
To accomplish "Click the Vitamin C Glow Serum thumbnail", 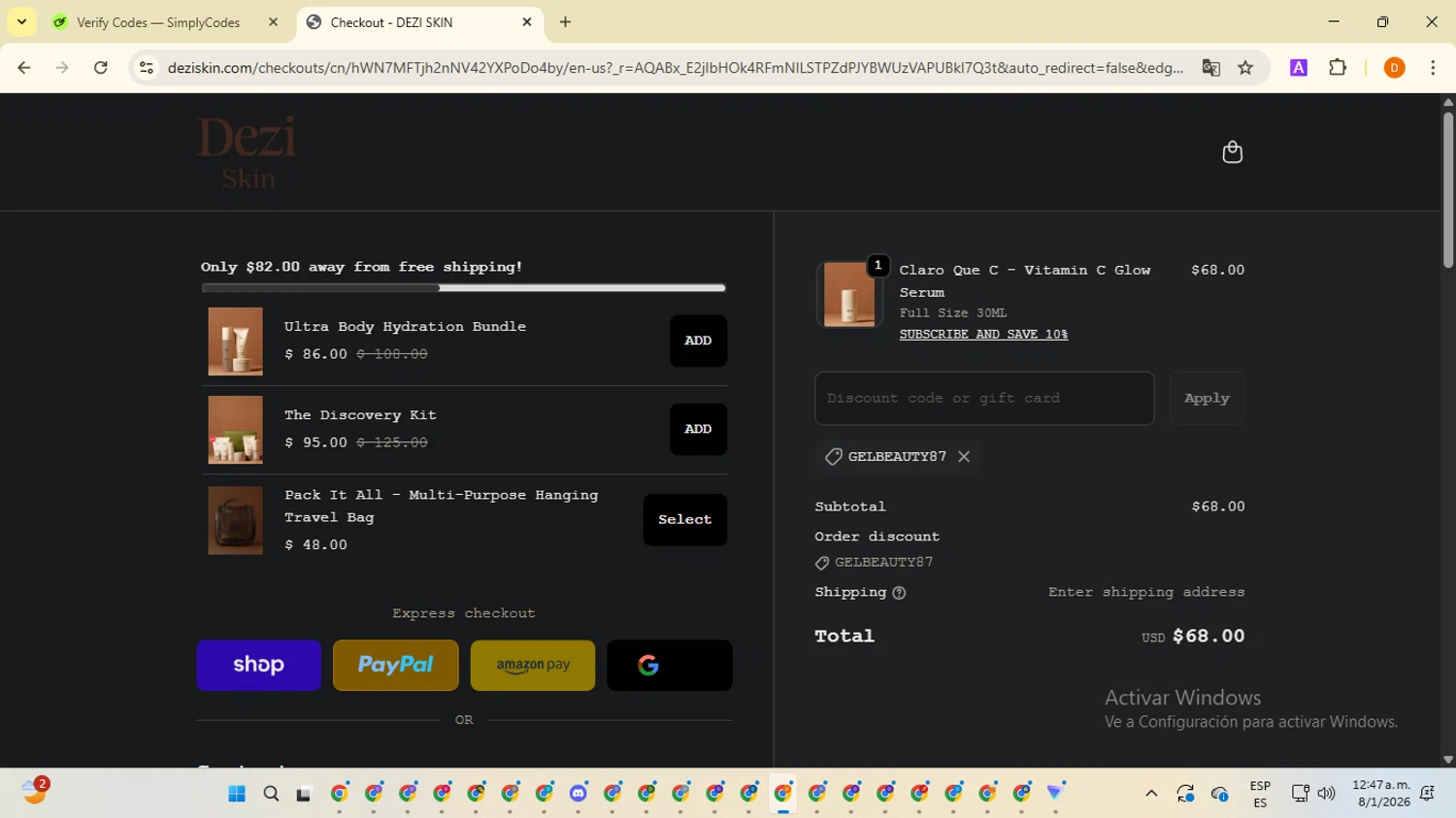I will [x=849, y=294].
